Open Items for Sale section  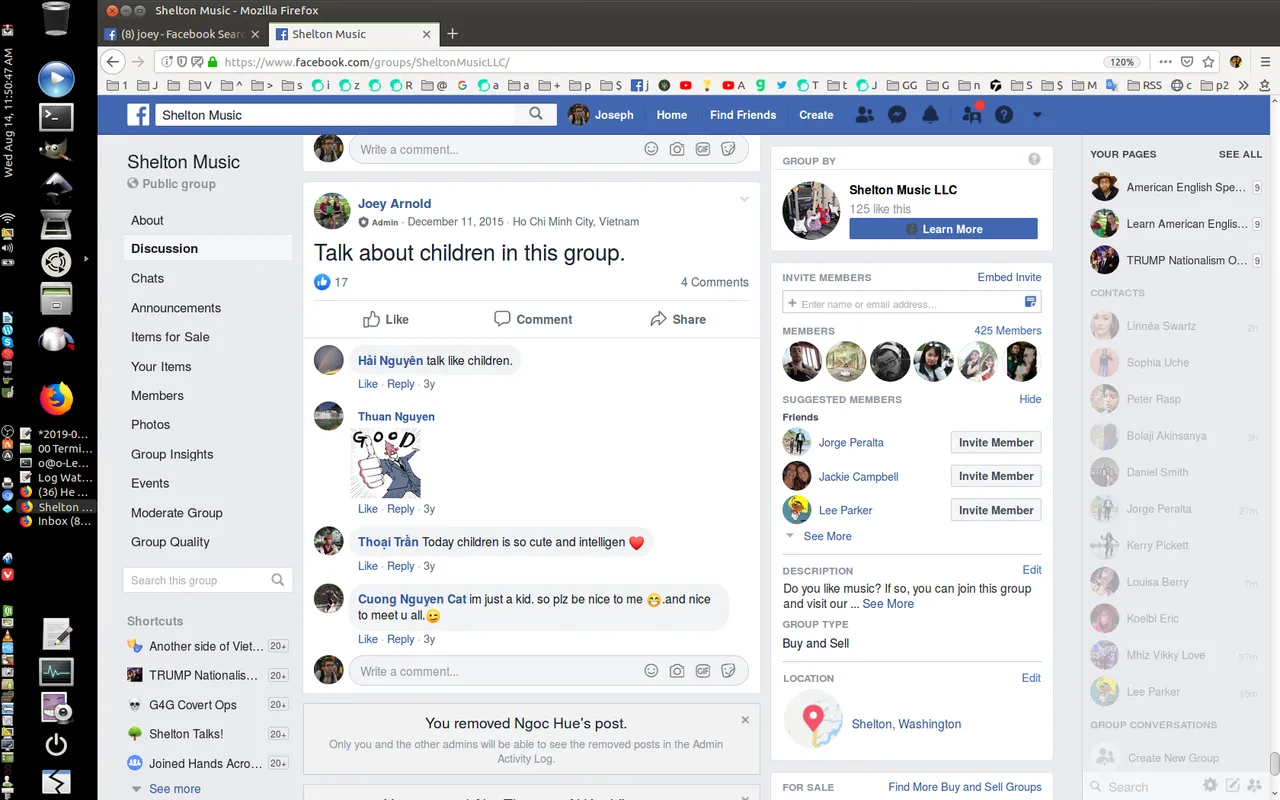click(170, 337)
